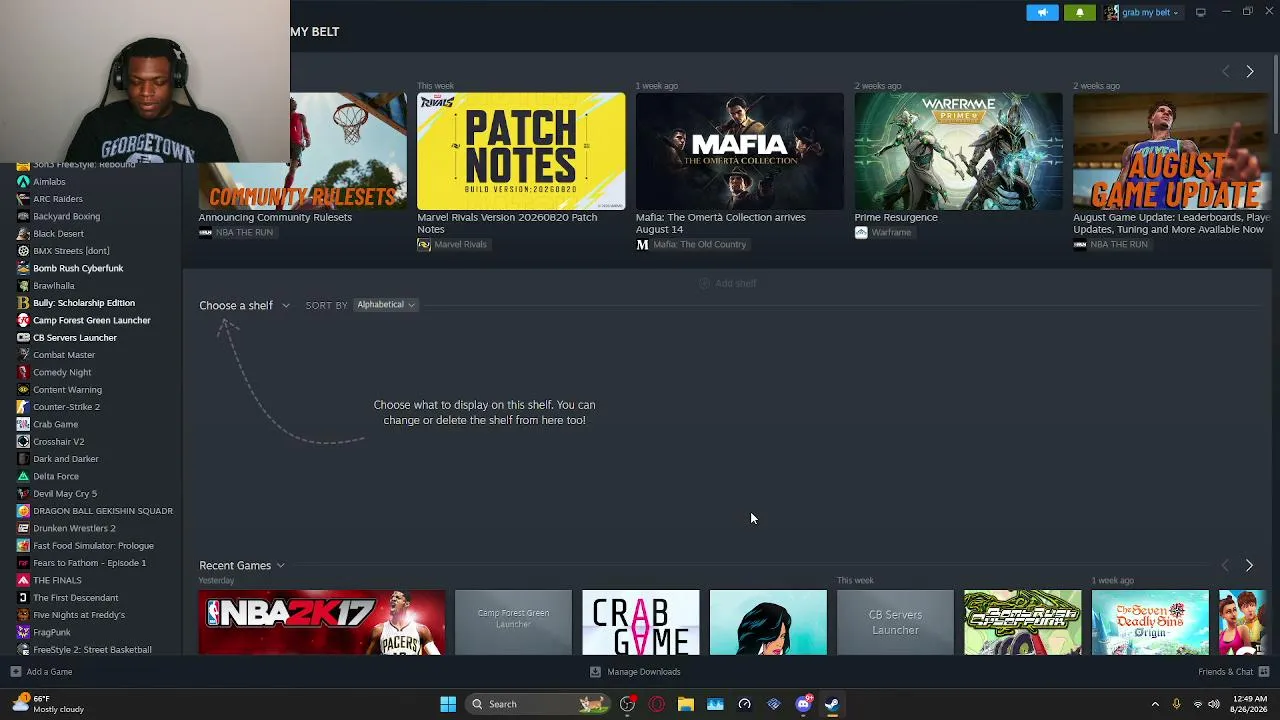Select the Crab Game recent game tile
The height and width of the screenshot is (720, 1280).
641,622
